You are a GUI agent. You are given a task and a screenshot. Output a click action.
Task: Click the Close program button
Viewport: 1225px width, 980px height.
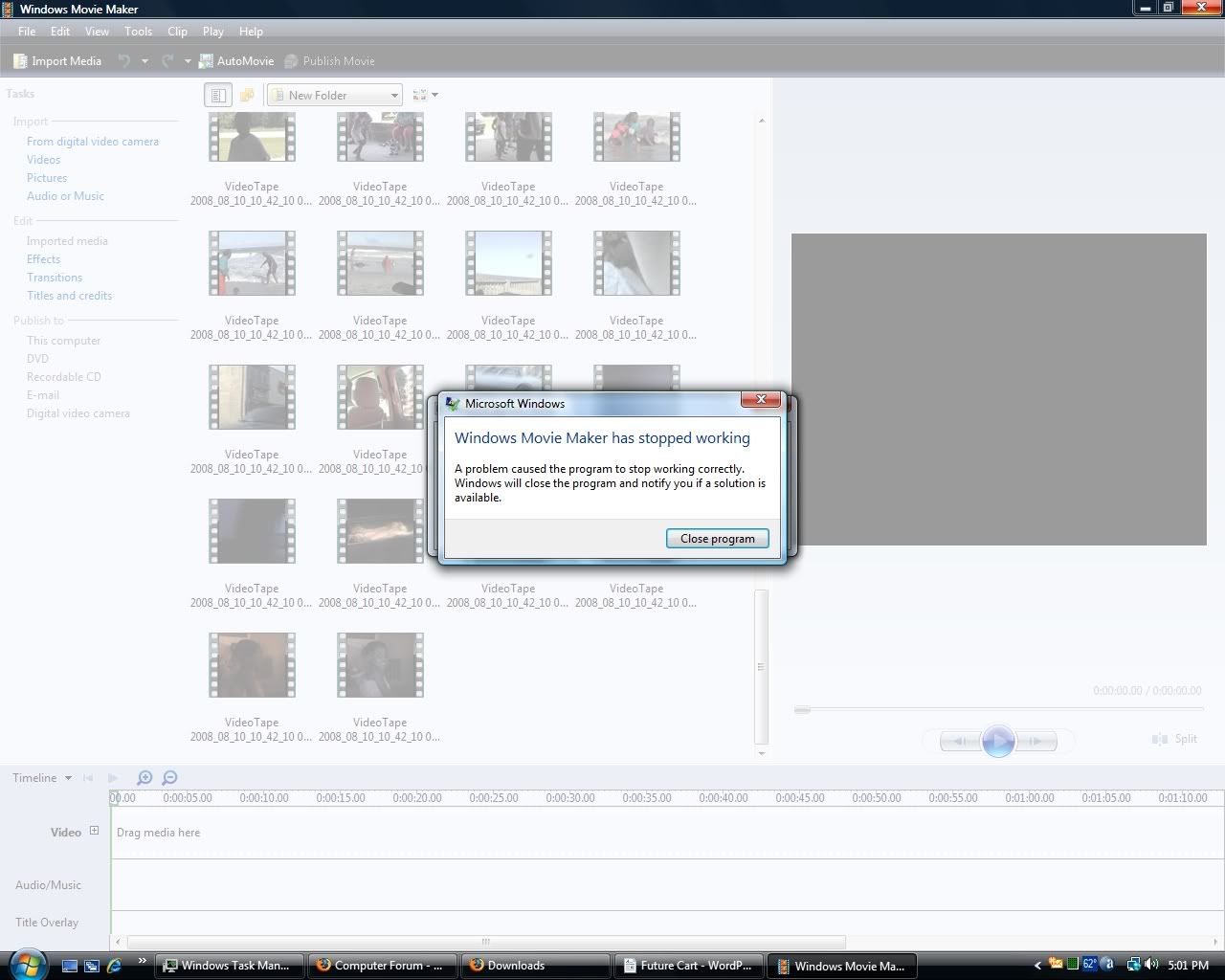point(717,539)
